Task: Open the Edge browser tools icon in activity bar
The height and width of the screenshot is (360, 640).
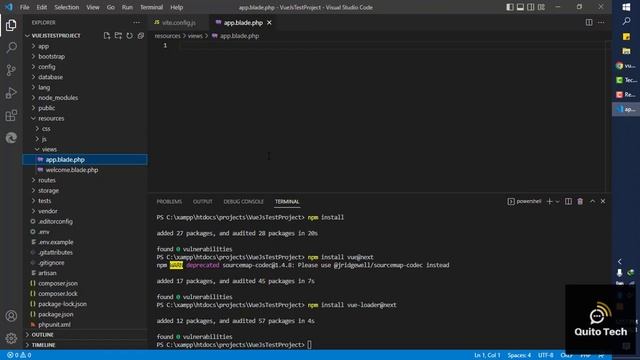Action: [x=11, y=138]
